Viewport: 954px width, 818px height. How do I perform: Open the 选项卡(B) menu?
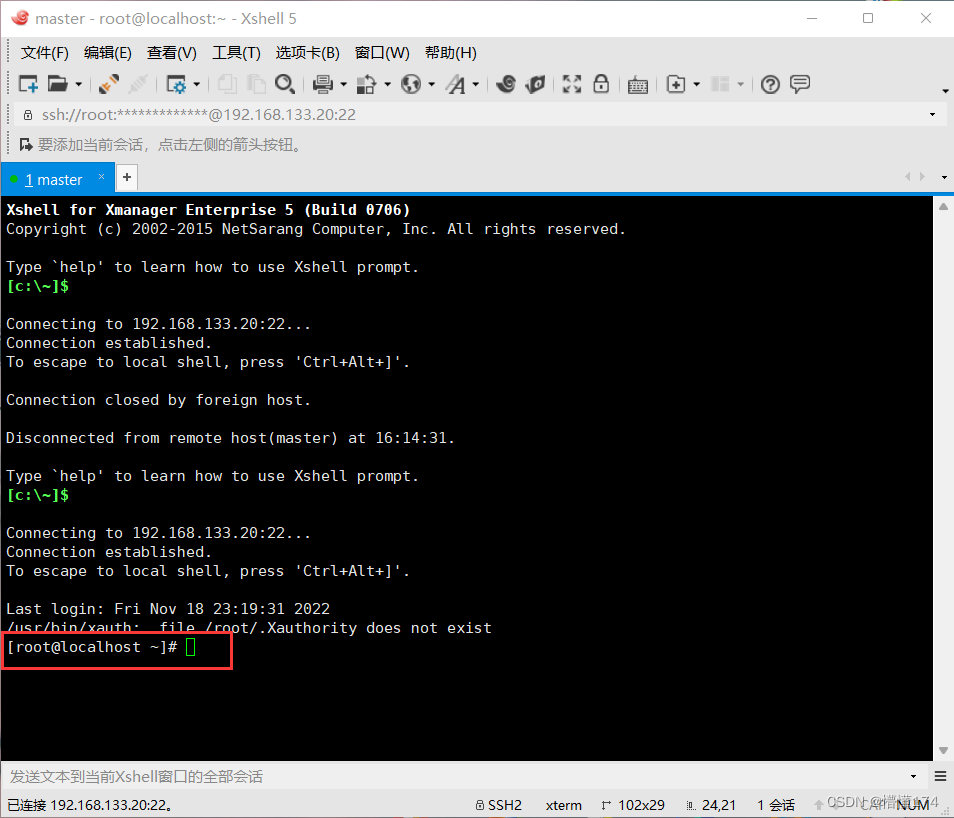click(x=307, y=53)
